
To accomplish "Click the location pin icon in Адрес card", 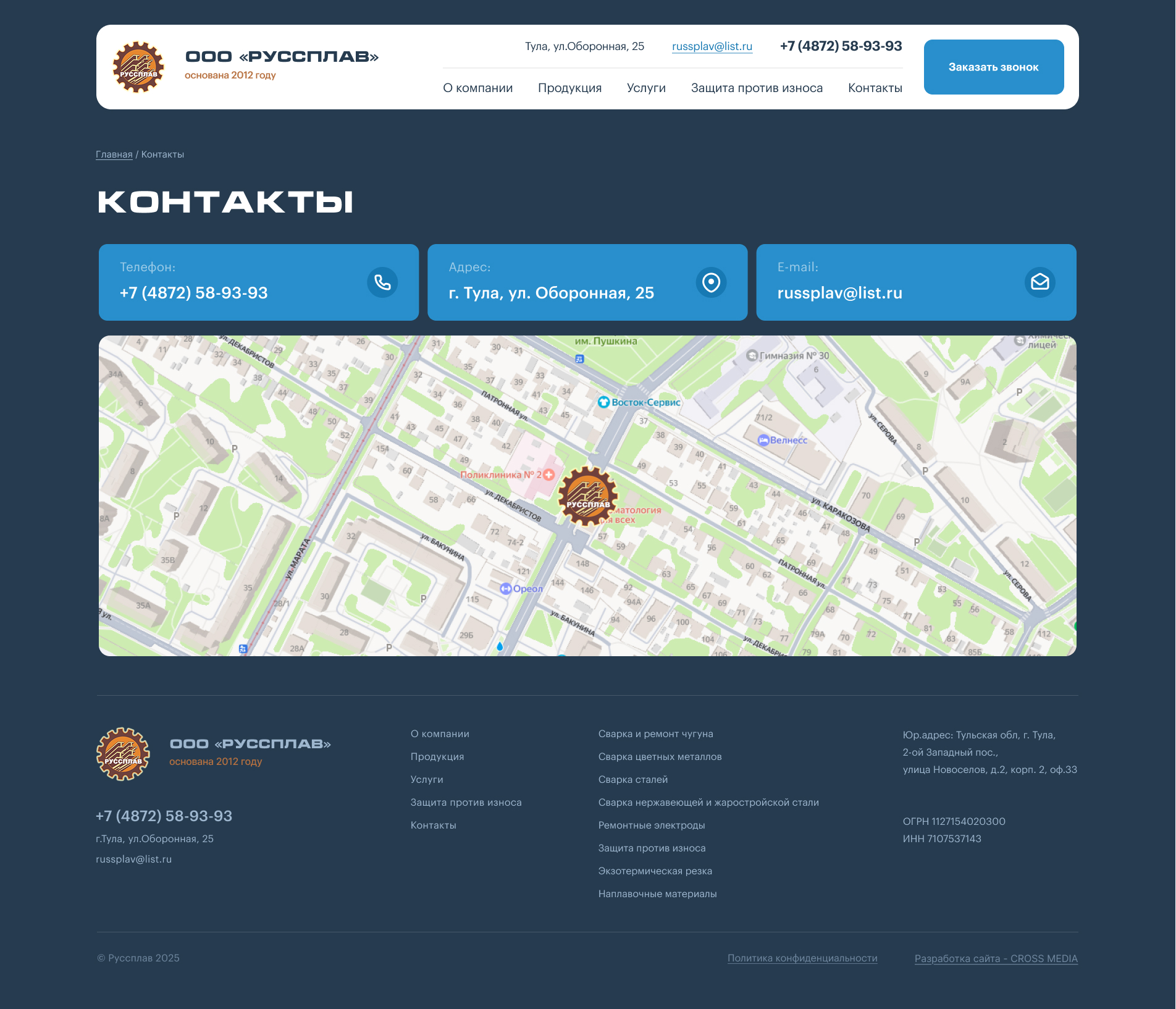I will pyautogui.click(x=711, y=282).
